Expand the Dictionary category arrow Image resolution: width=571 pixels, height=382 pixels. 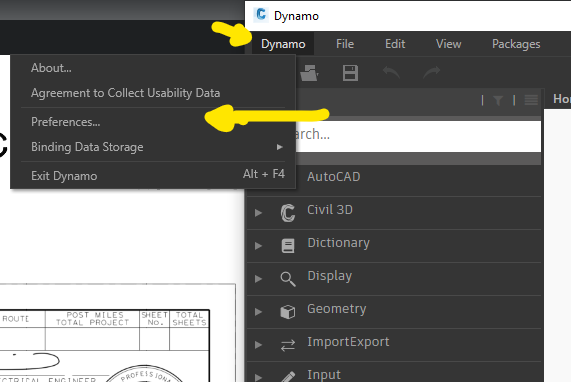pyautogui.click(x=258, y=245)
